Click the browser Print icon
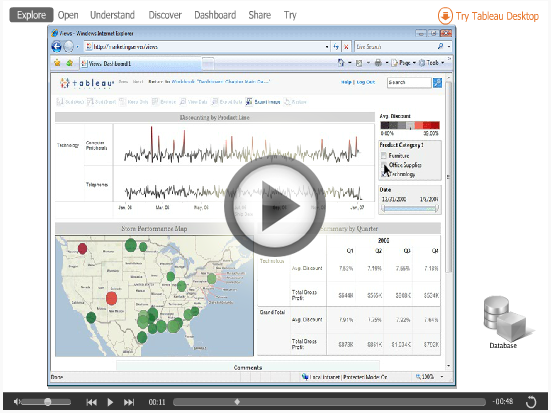The image size is (551, 413). point(378,63)
